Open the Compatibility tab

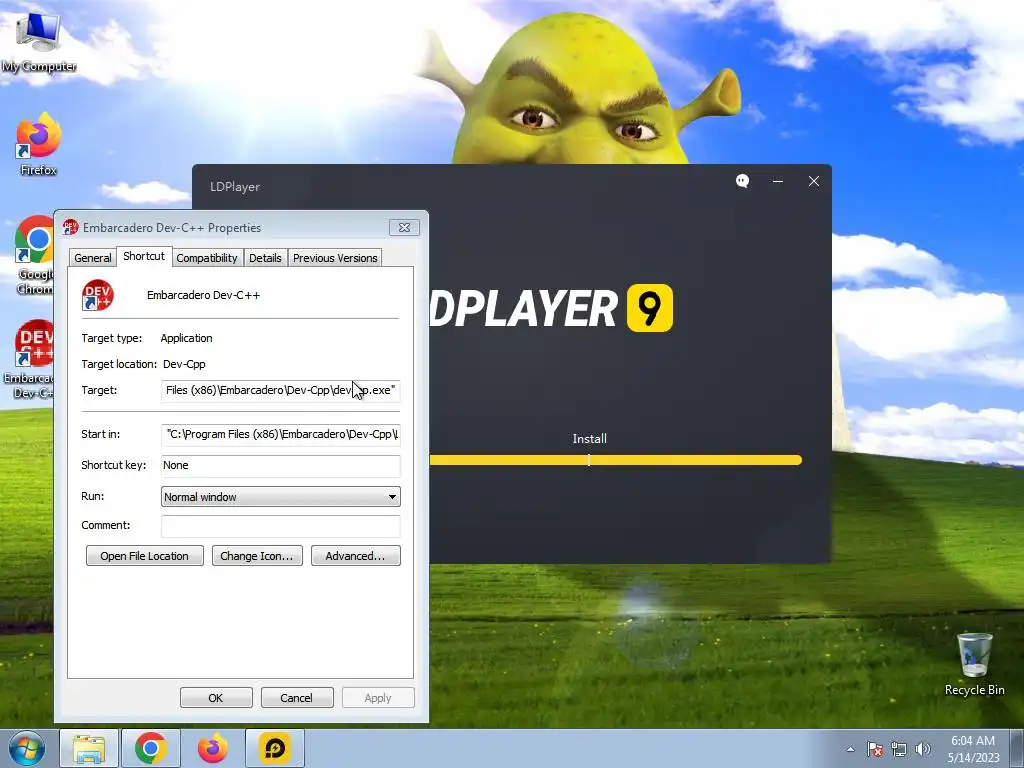click(207, 258)
